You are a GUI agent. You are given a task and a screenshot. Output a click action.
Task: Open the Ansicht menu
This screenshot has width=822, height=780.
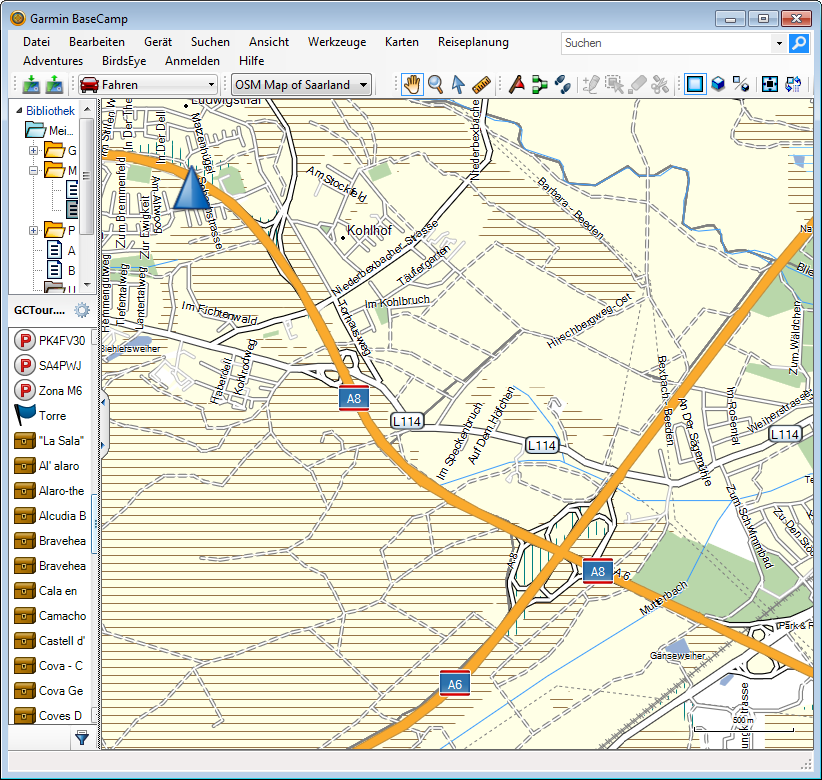pos(269,42)
